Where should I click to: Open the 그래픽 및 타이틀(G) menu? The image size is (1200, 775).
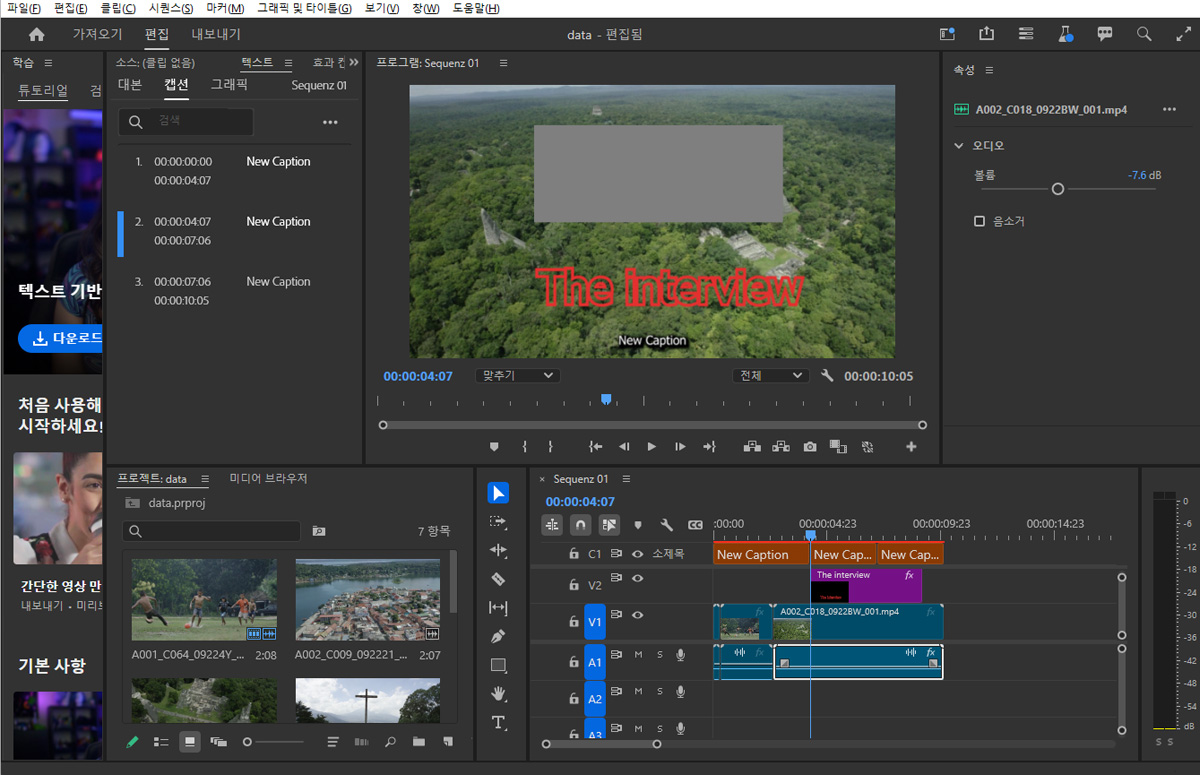[x=304, y=8]
